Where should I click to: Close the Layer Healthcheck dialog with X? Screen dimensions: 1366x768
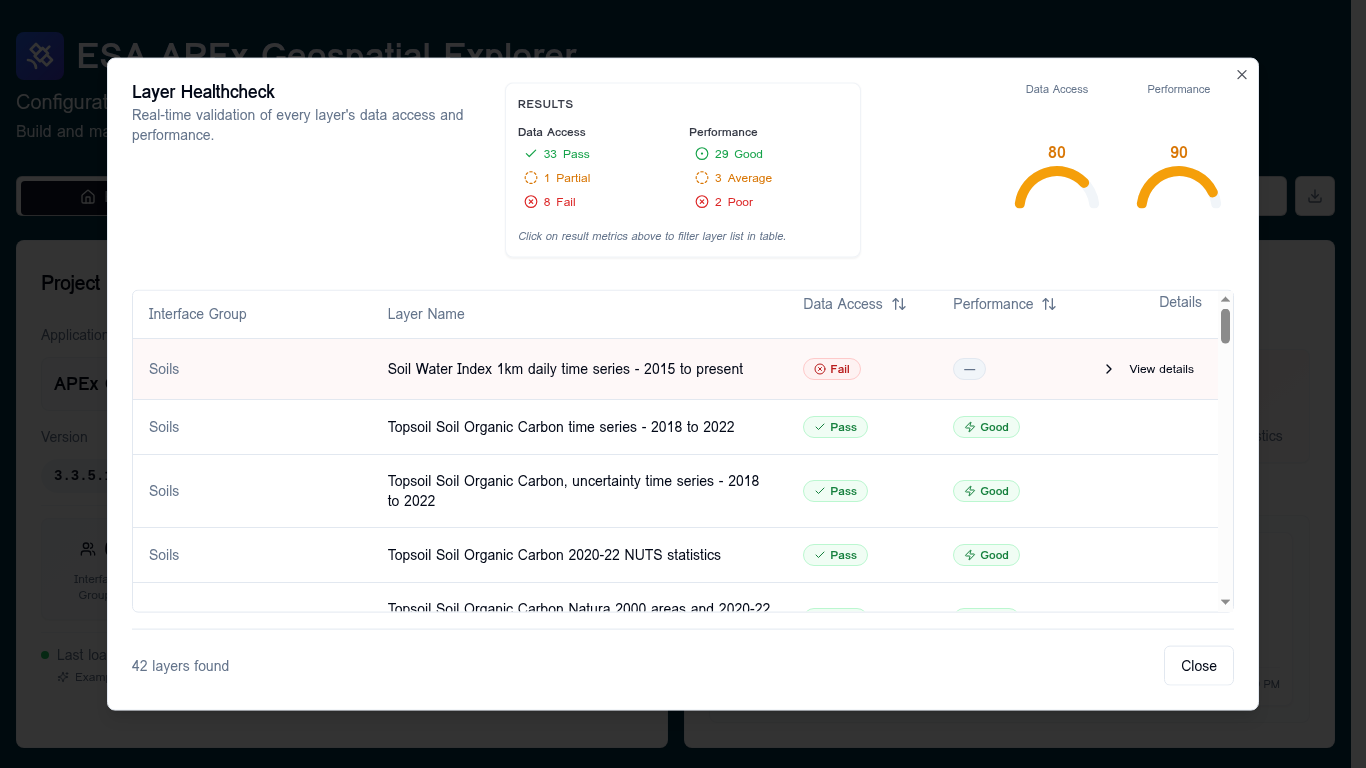[1242, 75]
